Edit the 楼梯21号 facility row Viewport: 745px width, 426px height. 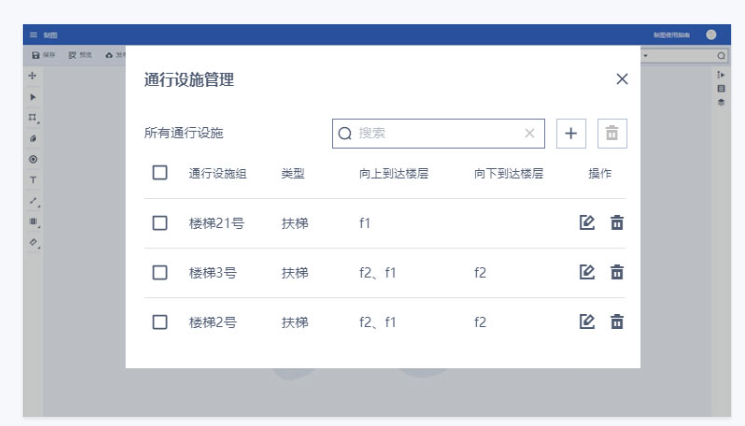click(588, 223)
